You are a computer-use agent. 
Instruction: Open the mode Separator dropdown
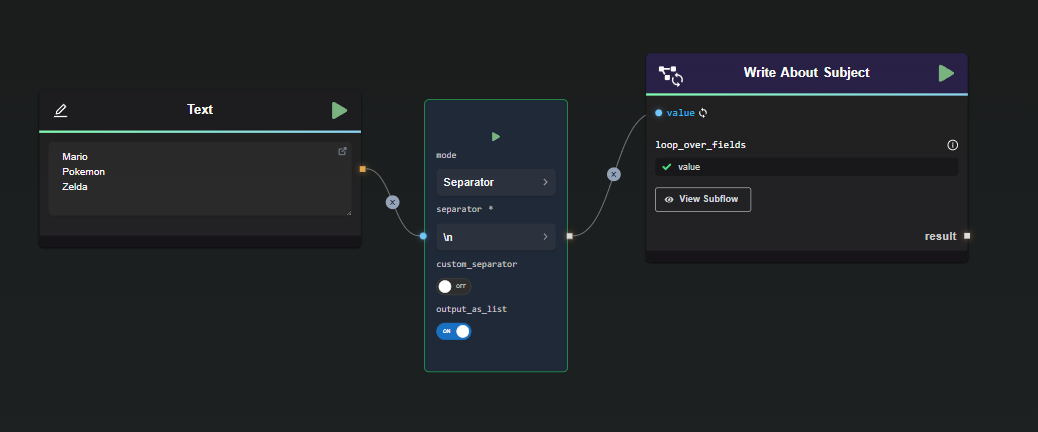[495, 182]
